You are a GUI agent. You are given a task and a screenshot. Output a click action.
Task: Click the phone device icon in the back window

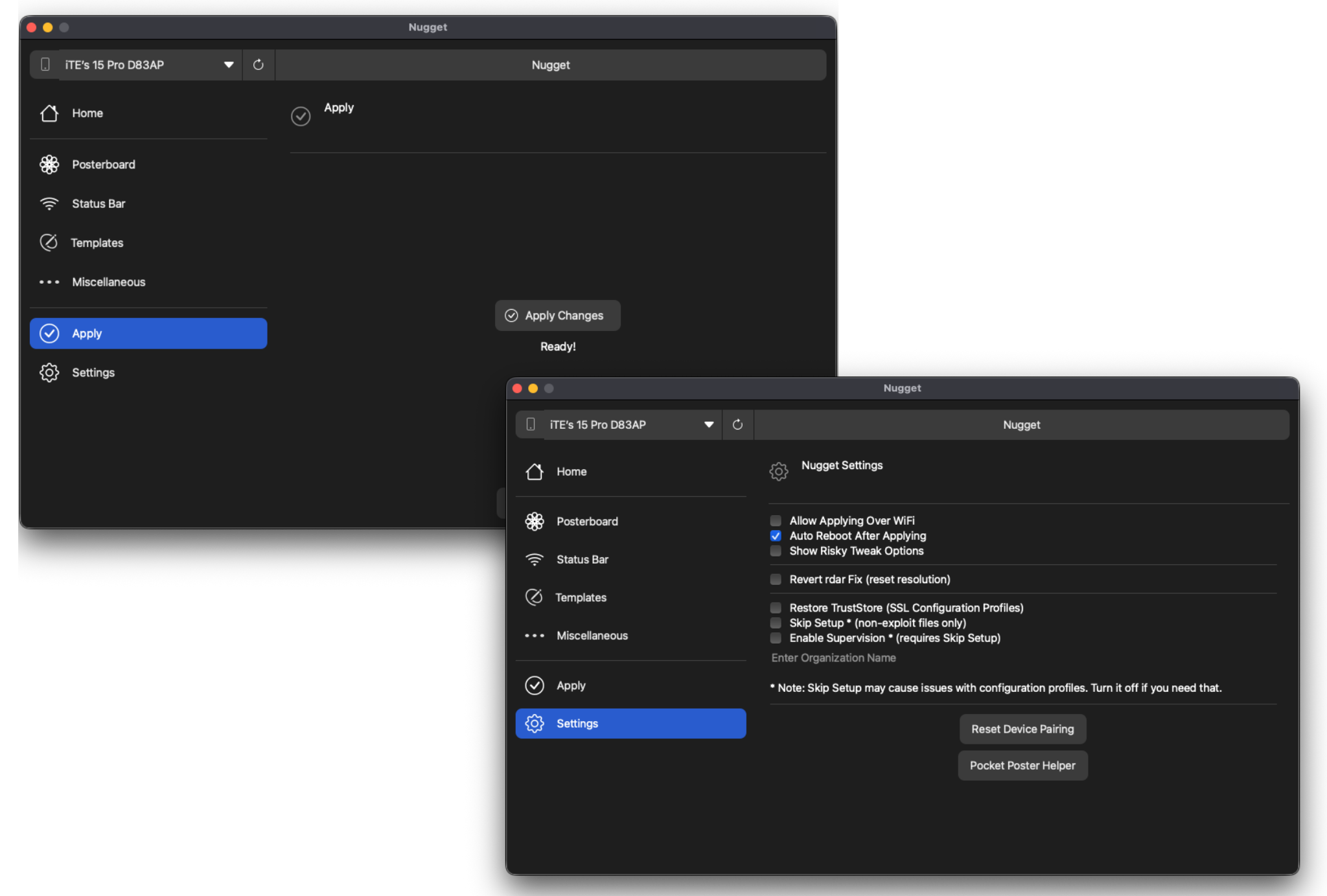tap(45, 65)
